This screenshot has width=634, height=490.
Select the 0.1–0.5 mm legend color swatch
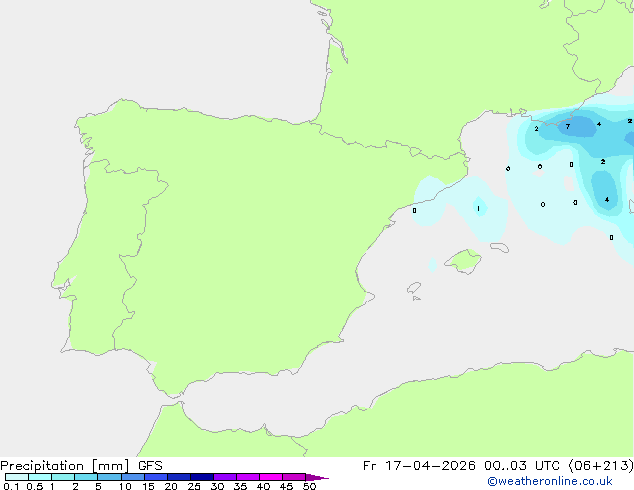click(17, 477)
